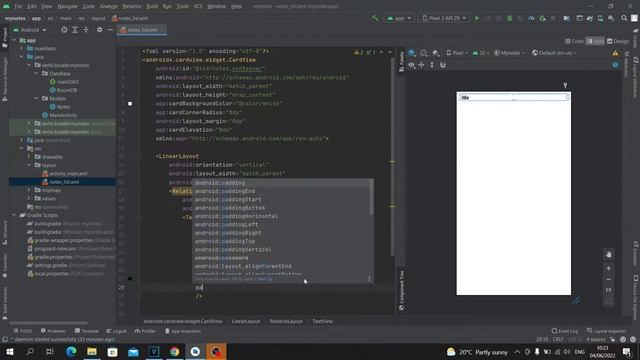
Task: Expand the drawable folder
Action: point(29,157)
